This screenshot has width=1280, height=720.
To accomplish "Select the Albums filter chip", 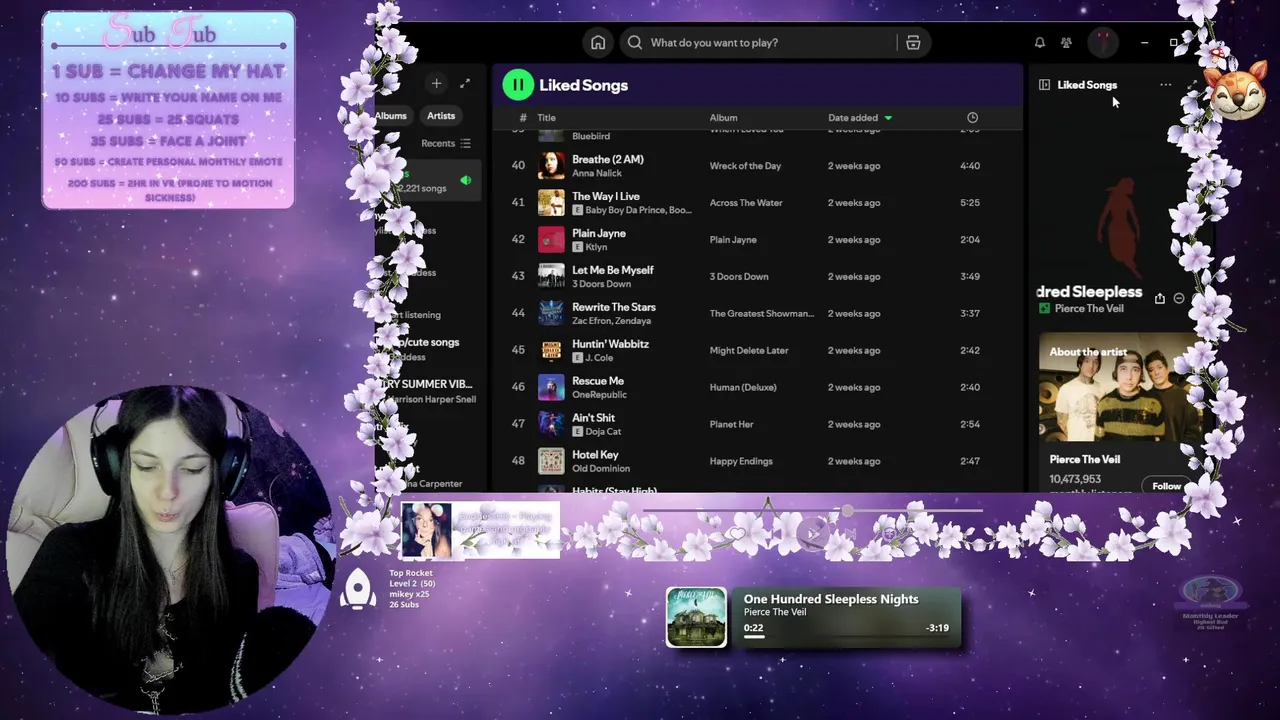I will point(392,116).
